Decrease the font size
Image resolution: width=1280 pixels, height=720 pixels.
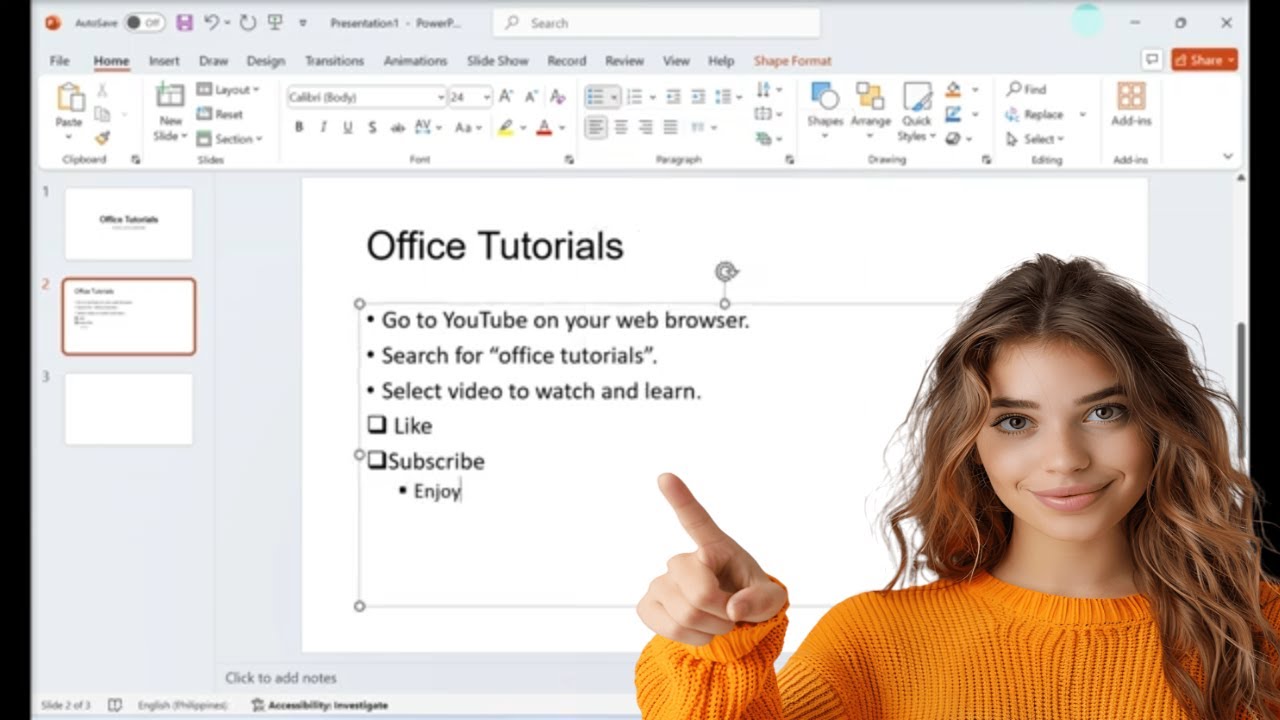click(x=530, y=97)
